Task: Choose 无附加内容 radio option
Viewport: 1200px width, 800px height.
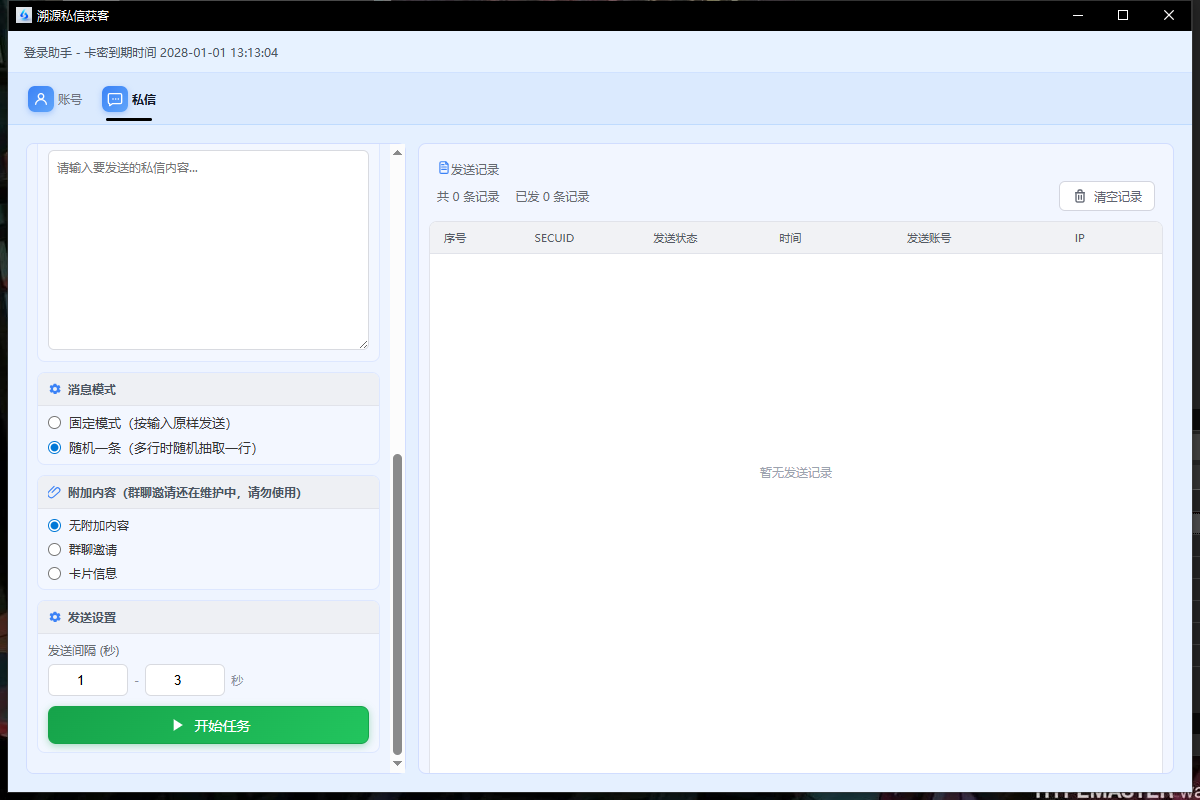Action: (55, 525)
